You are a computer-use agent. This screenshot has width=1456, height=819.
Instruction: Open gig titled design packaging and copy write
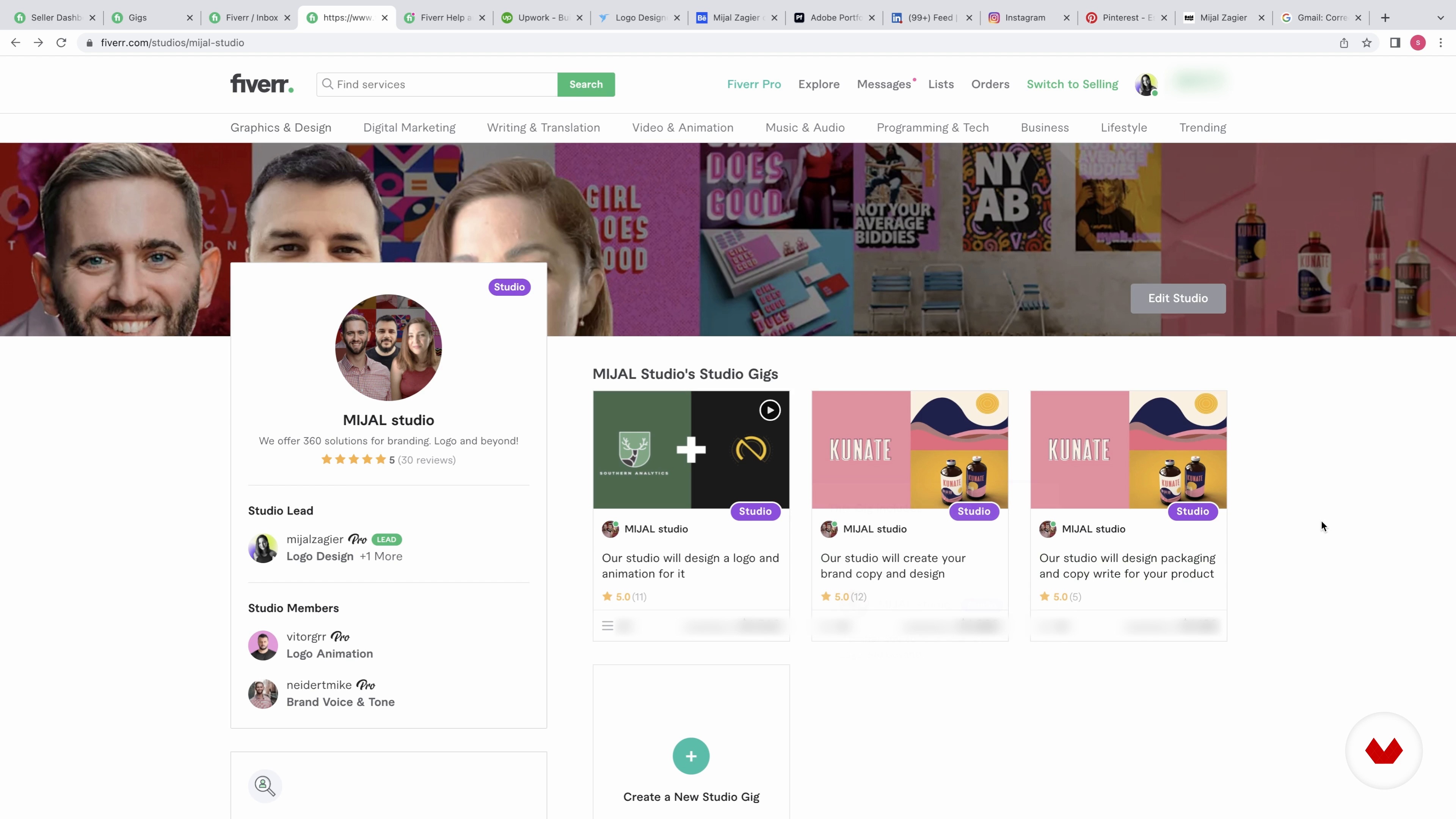(x=1127, y=566)
